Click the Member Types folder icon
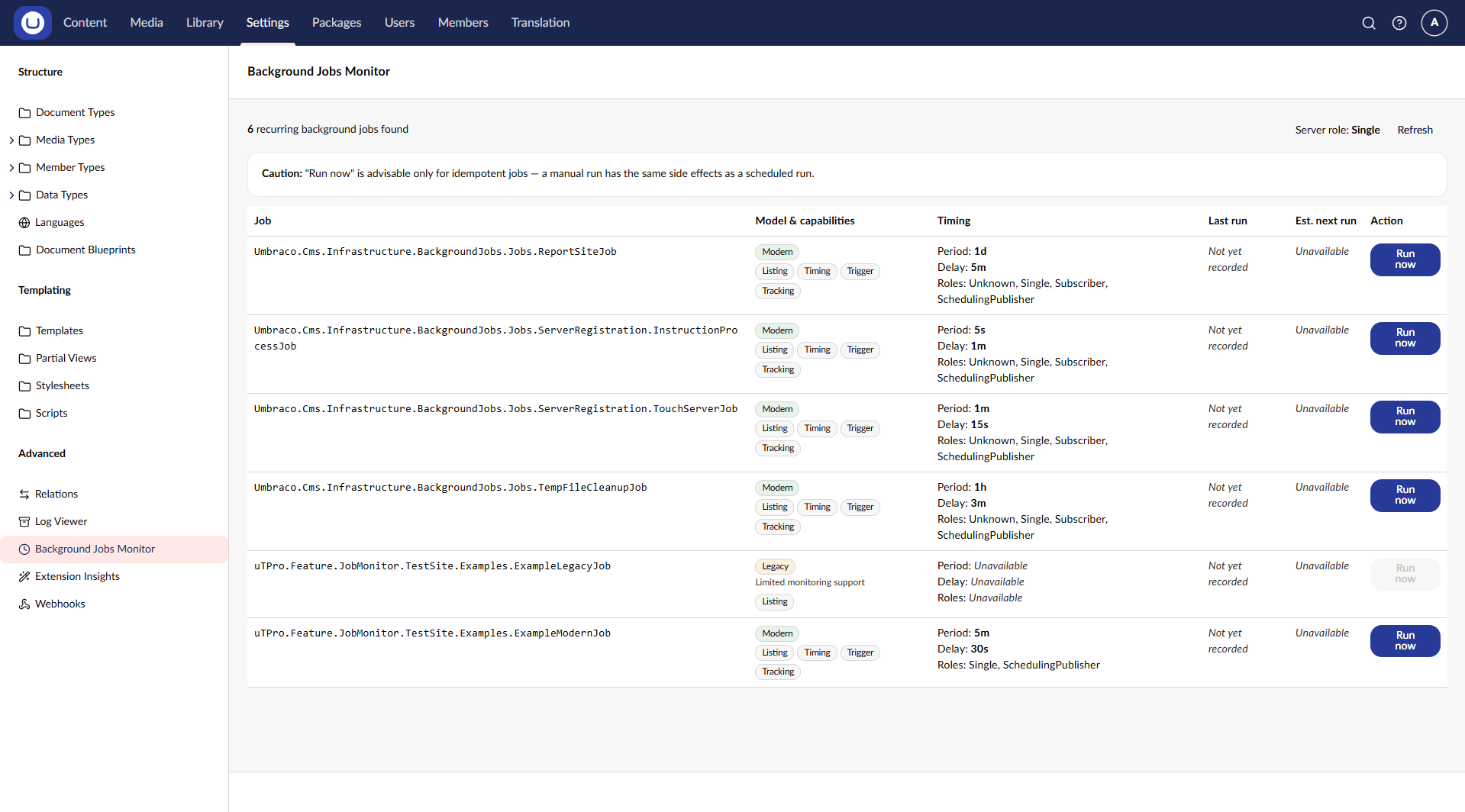Viewport: 1465px width, 812px height. pos(24,168)
